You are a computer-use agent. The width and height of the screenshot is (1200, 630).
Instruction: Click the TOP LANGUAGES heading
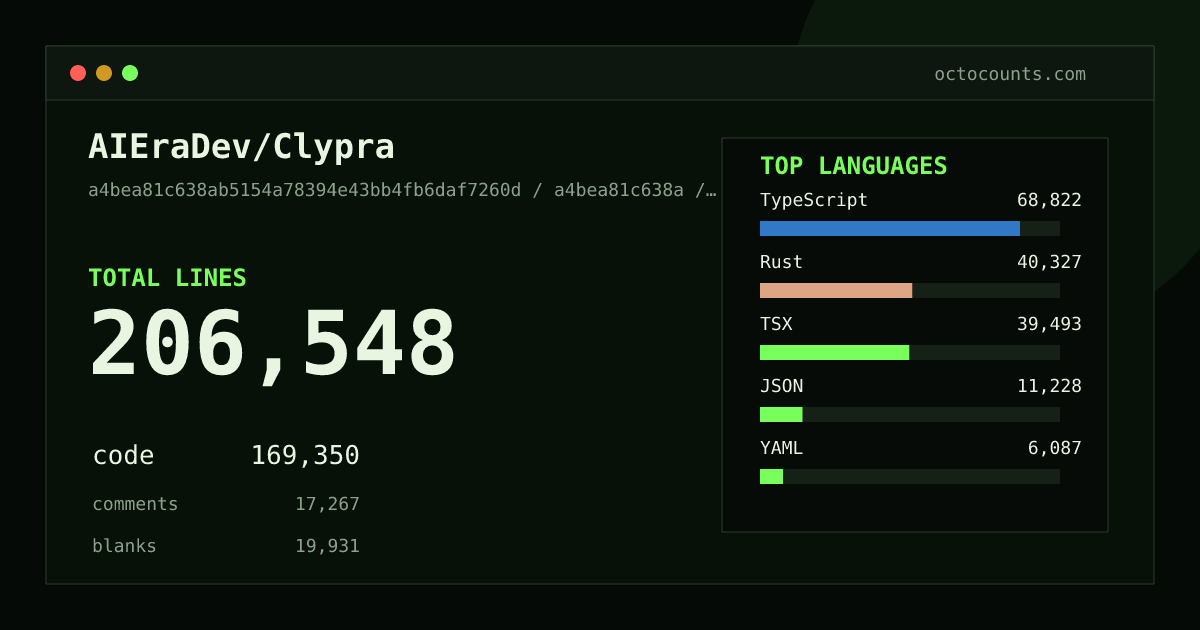pyautogui.click(x=853, y=166)
